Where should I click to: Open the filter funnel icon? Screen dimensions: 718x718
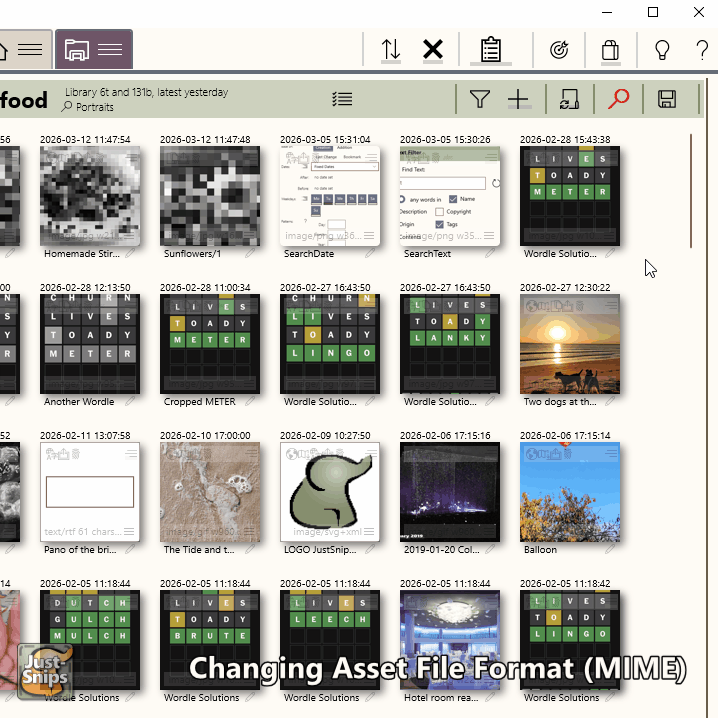coord(480,99)
